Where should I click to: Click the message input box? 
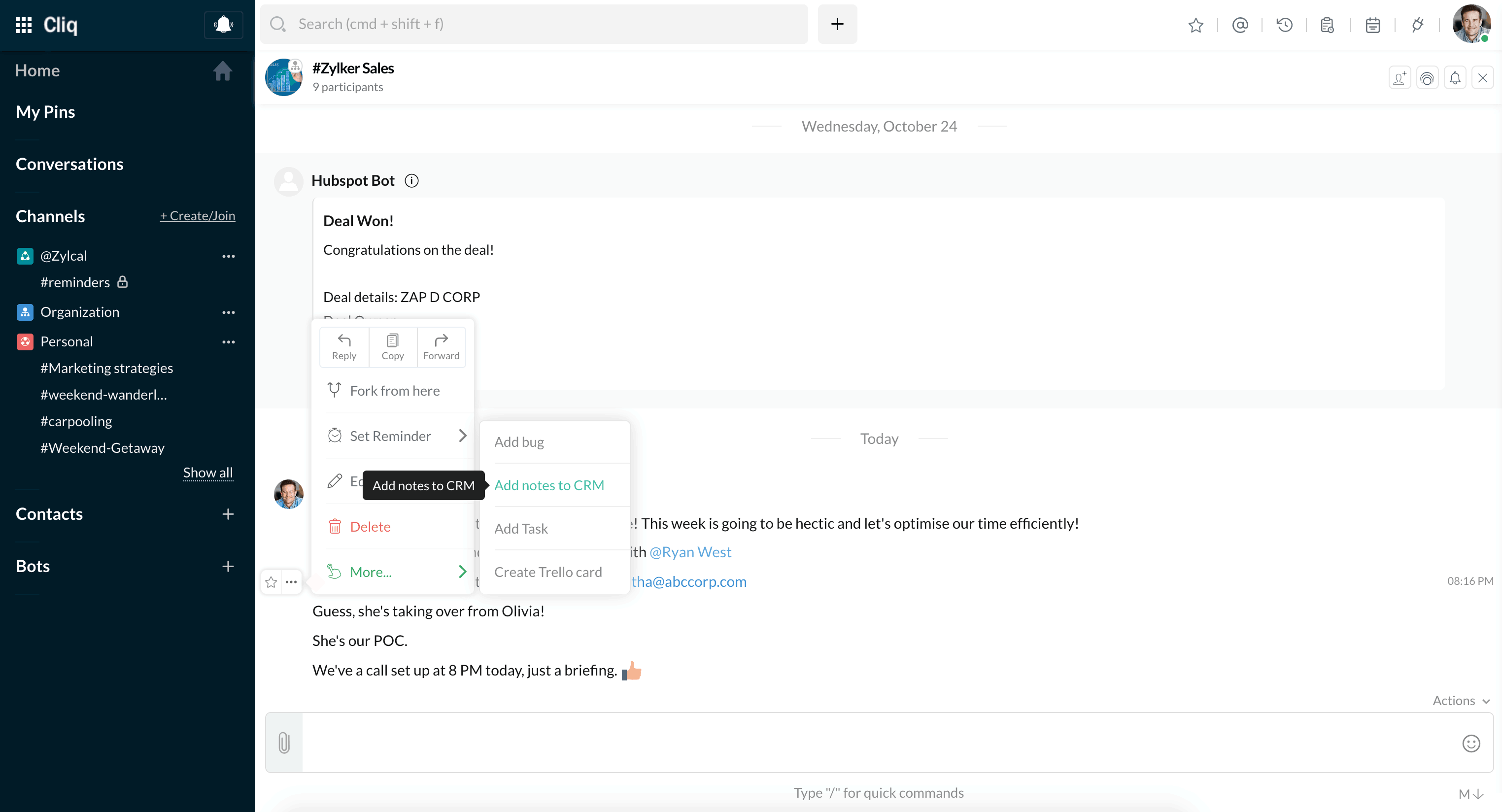880,743
